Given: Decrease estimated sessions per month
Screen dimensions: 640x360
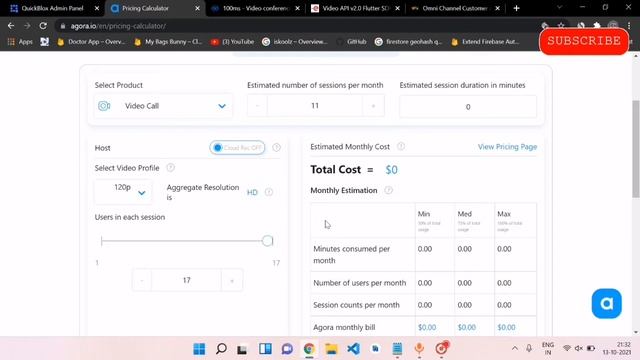Looking at the screenshot, I should (x=257, y=106).
